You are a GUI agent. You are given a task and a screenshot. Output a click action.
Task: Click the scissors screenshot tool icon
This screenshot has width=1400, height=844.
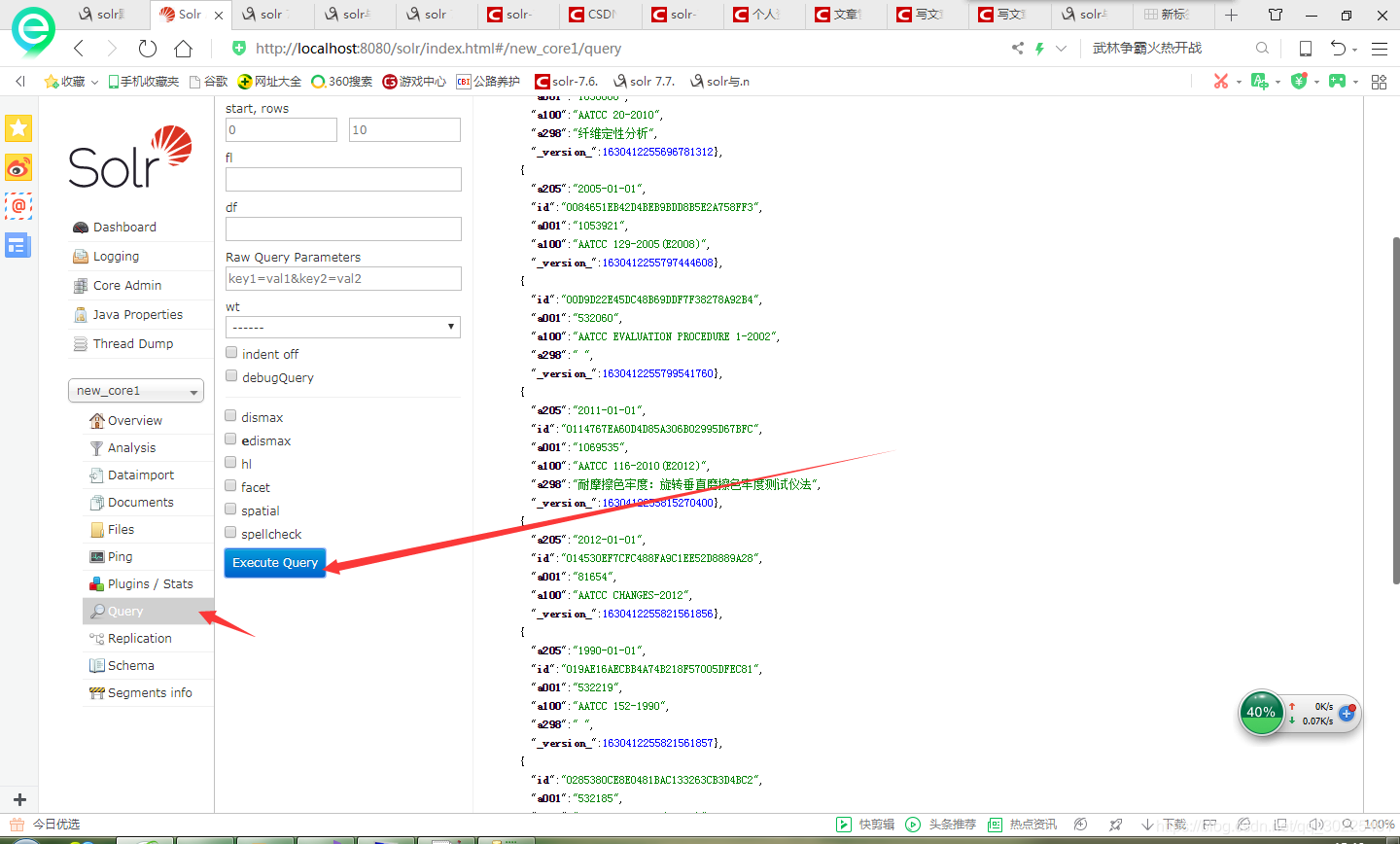(x=1221, y=81)
